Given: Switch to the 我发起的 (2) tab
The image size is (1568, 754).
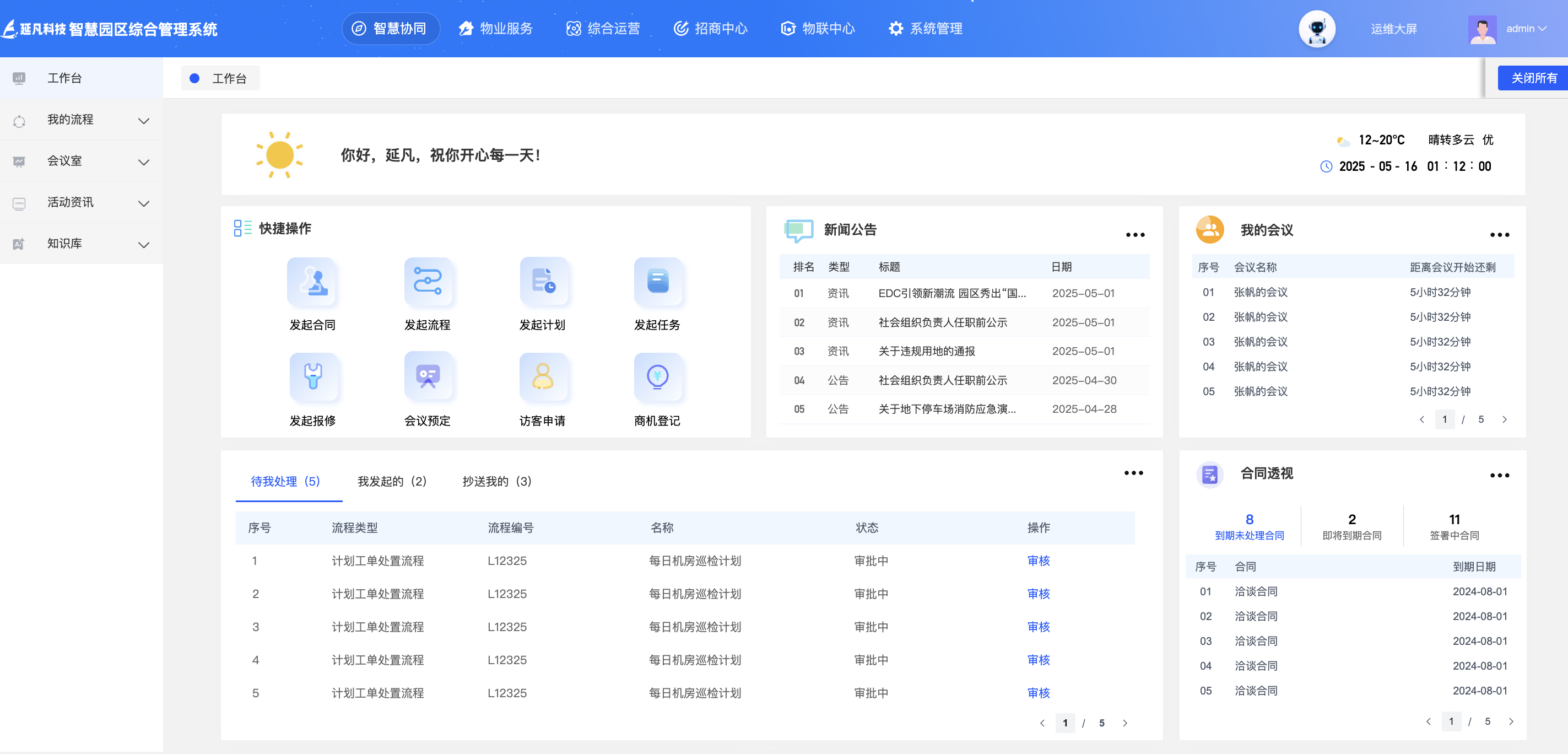Looking at the screenshot, I should [391, 481].
